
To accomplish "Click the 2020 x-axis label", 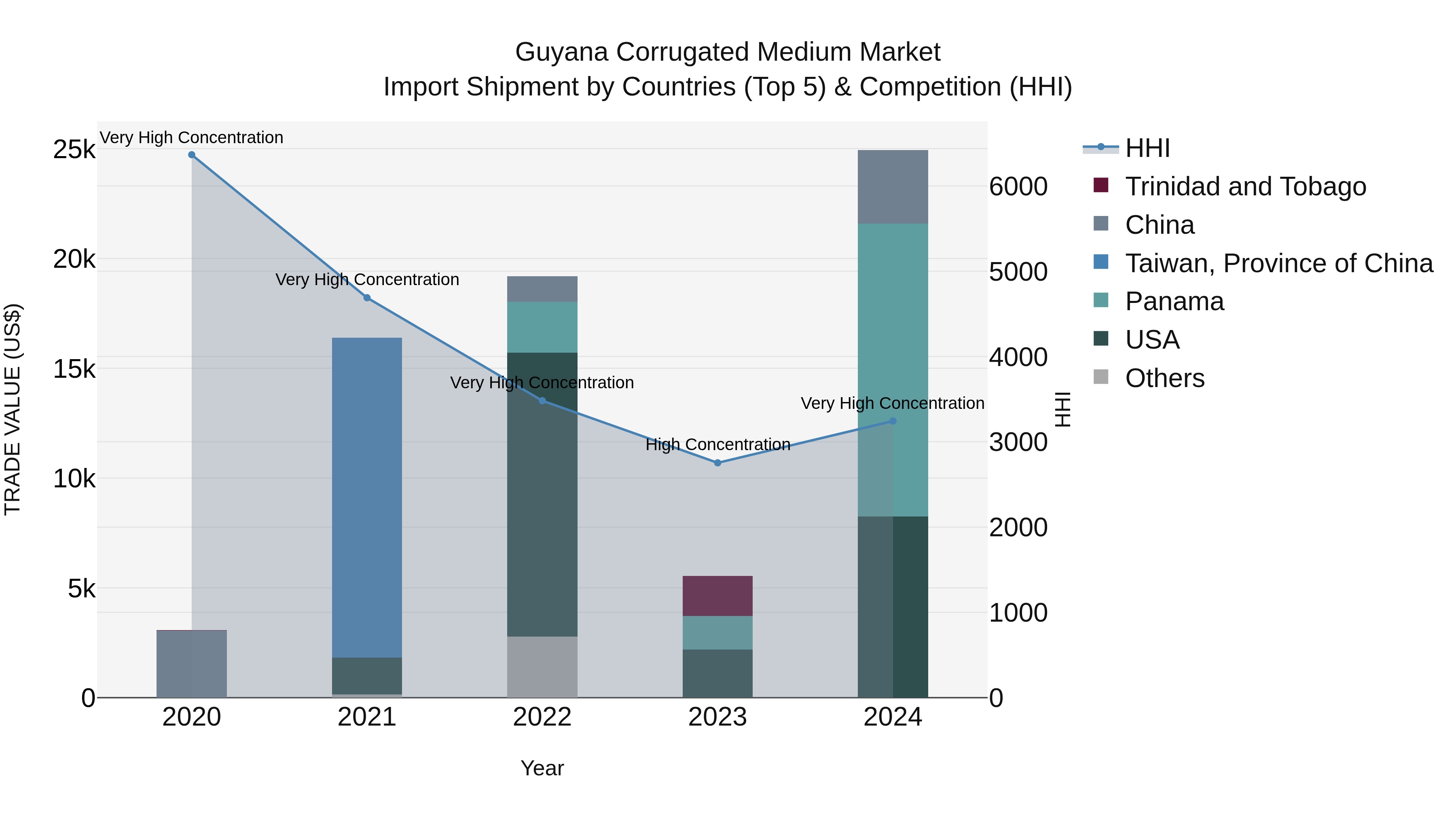I will click(x=192, y=717).
